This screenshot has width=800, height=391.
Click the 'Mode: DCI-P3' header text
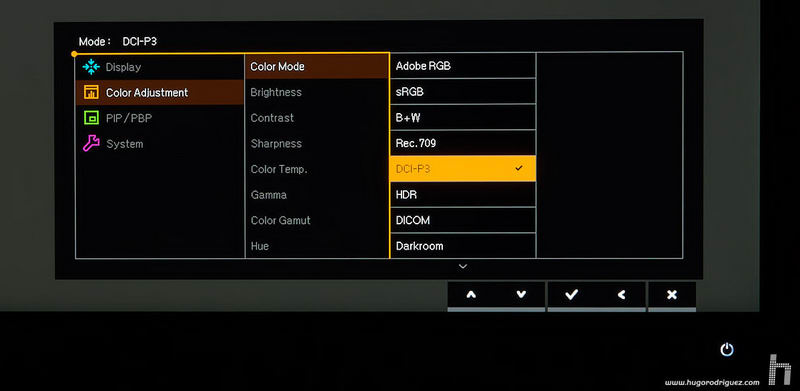(x=118, y=42)
